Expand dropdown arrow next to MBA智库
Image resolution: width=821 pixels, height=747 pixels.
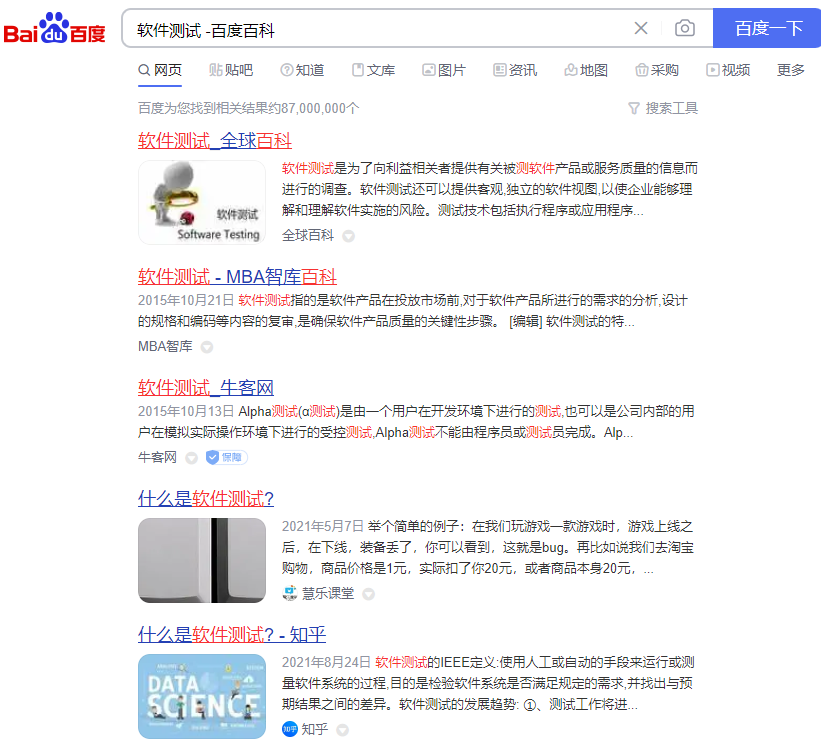(207, 348)
